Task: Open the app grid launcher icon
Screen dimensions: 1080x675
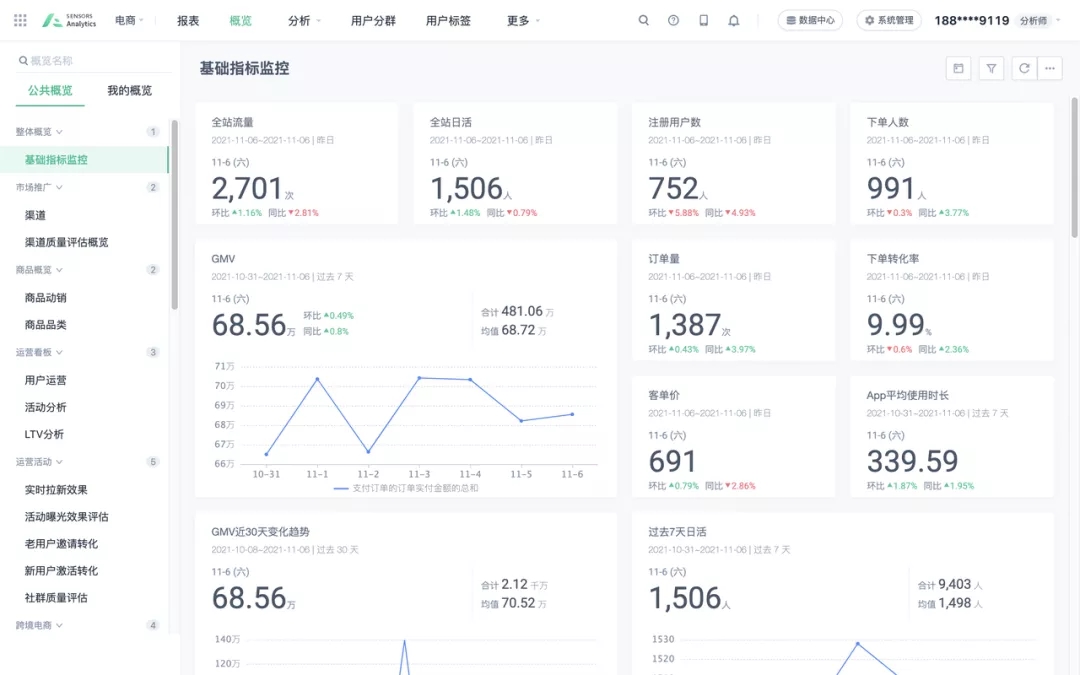Action: coord(20,21)
